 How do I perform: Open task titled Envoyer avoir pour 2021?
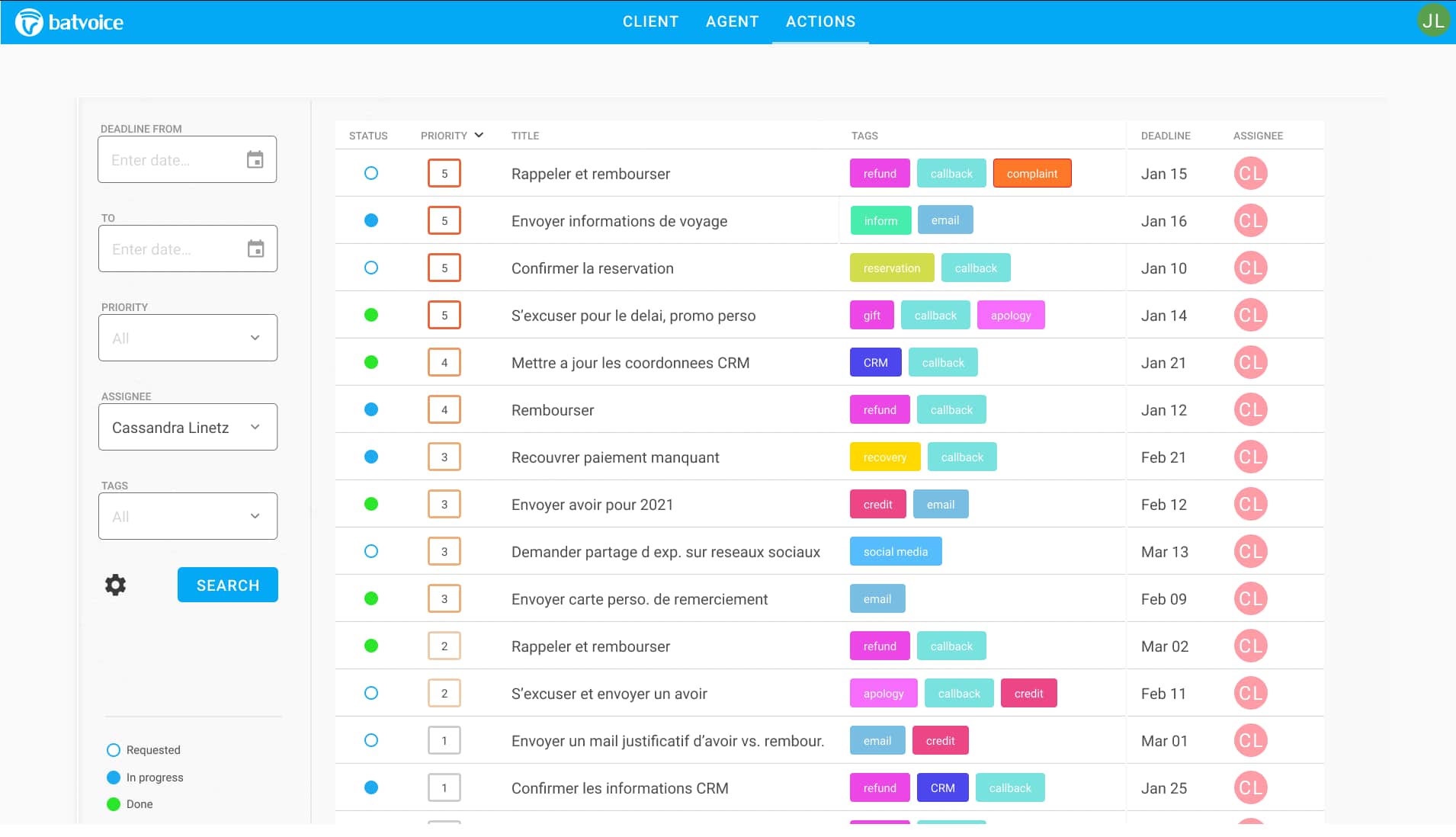point(592,505)
